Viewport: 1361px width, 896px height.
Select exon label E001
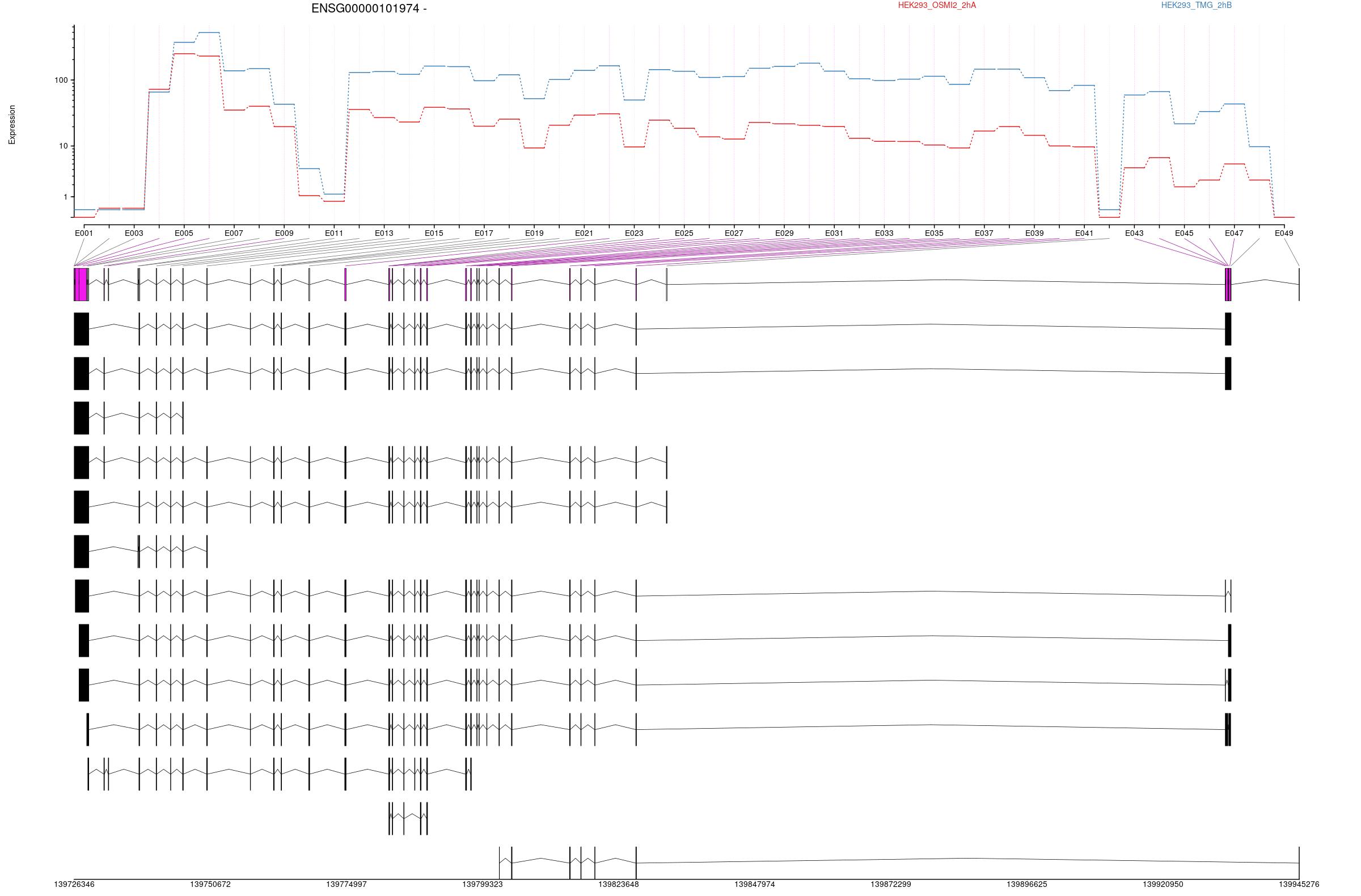coord(84,233)
